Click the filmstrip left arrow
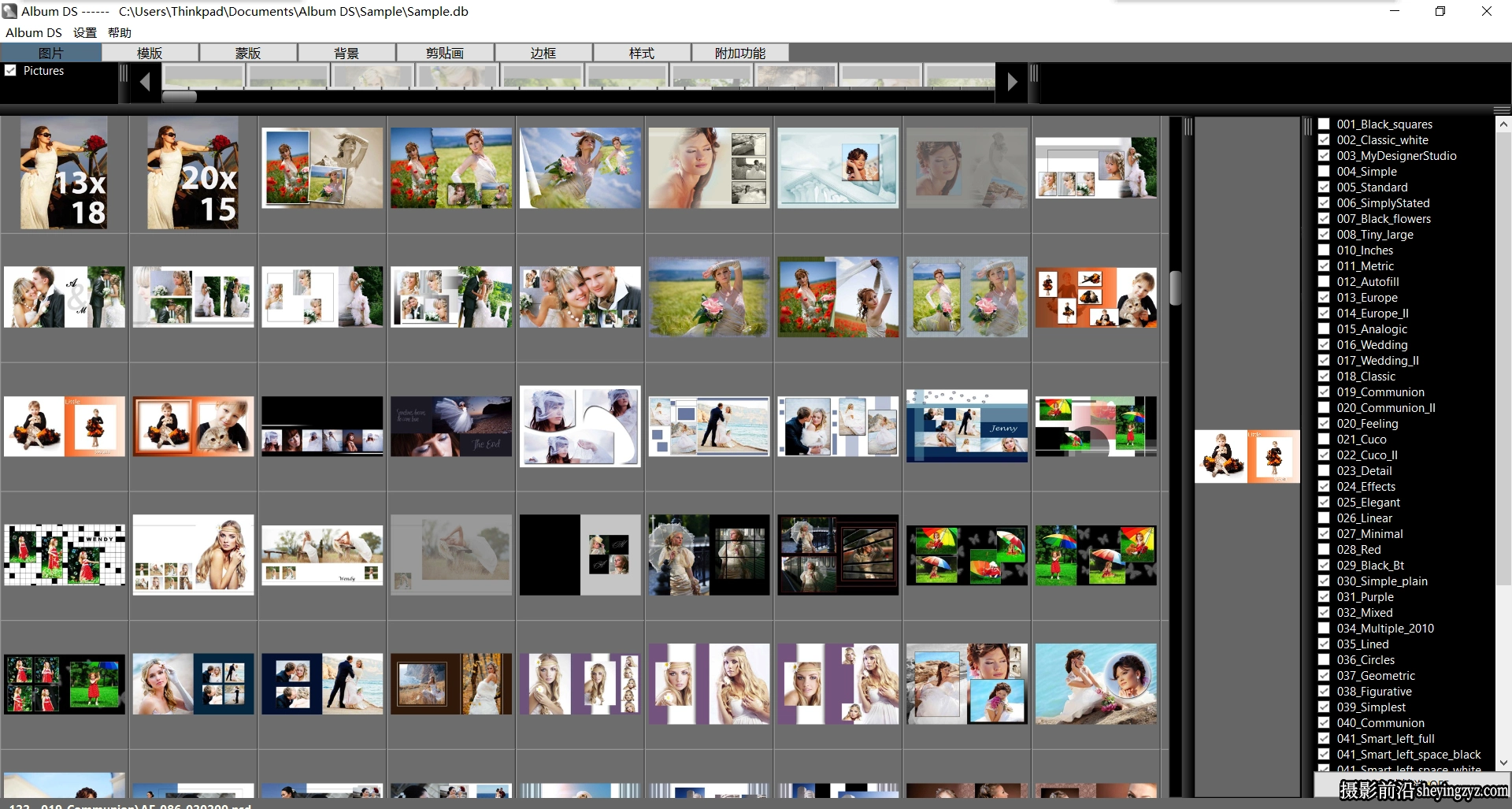The image size is (1512, 809). (145, 82)
